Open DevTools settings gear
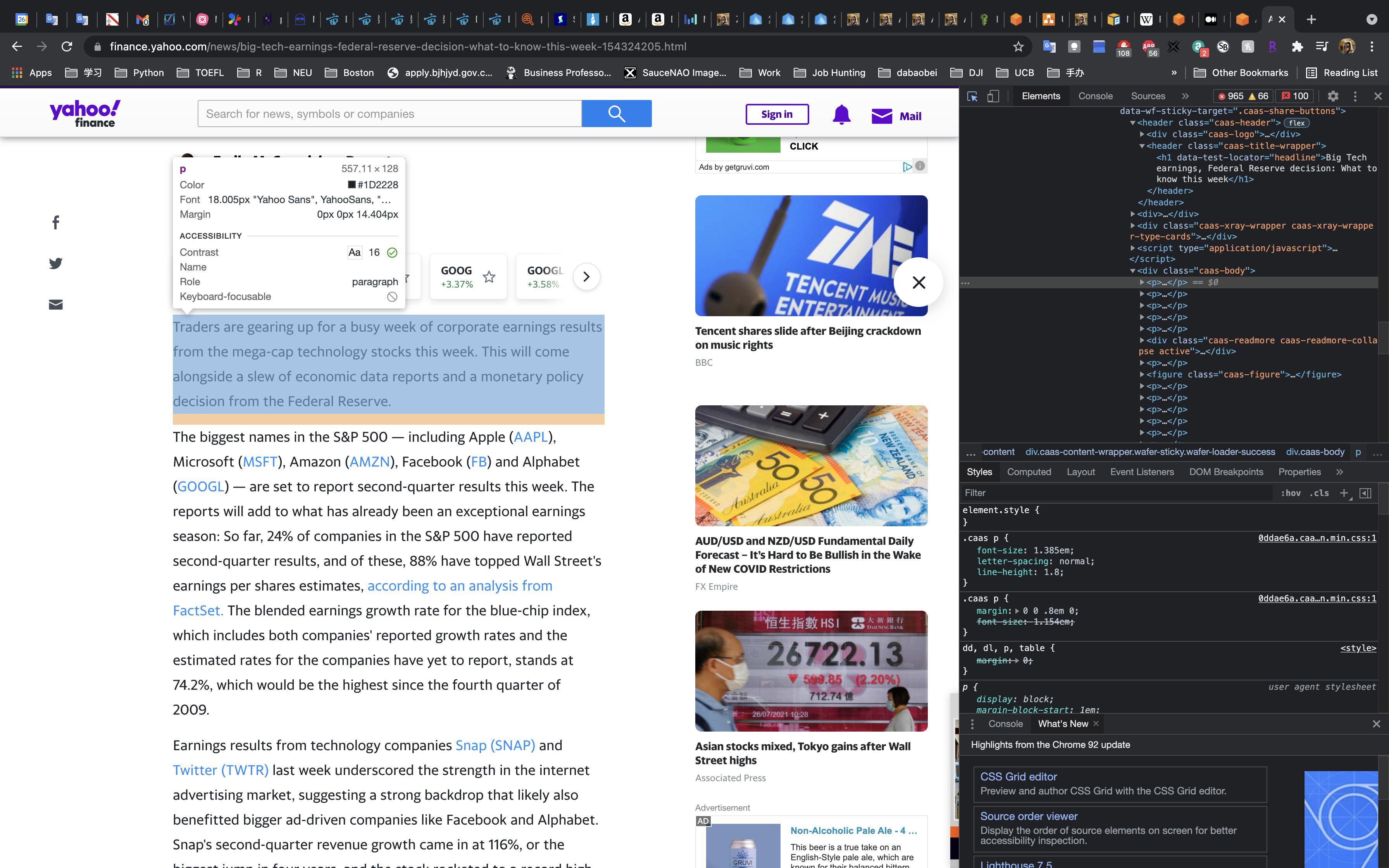The width and height of the screenshot is (1389, 868). (x=1333, y=96)
